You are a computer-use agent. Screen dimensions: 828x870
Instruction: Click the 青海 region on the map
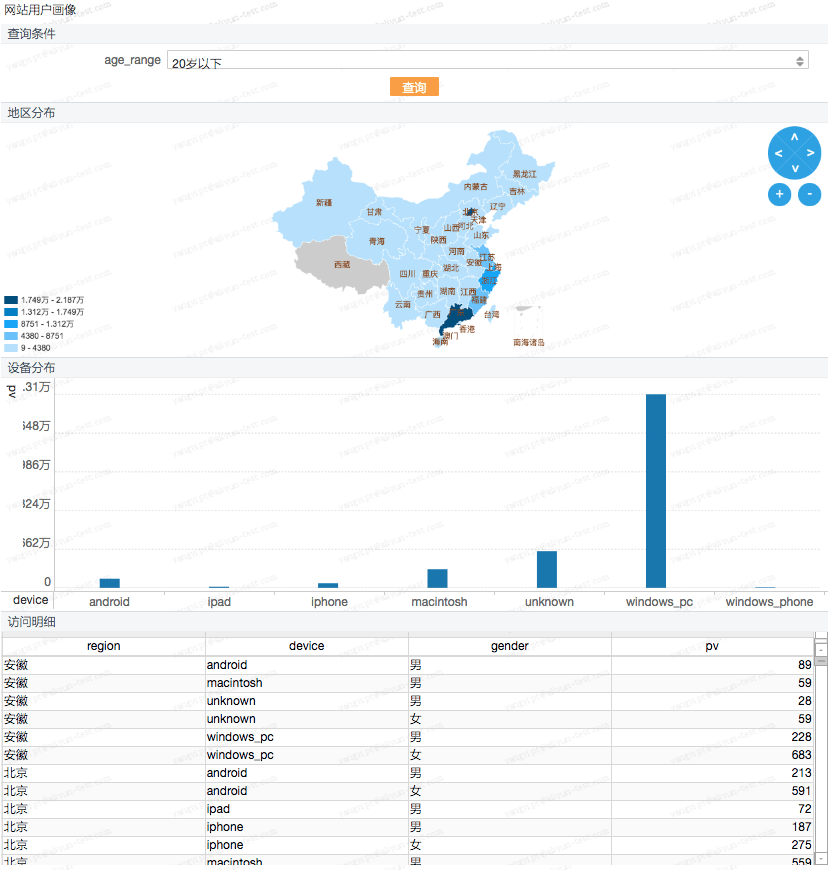[377, 241]
